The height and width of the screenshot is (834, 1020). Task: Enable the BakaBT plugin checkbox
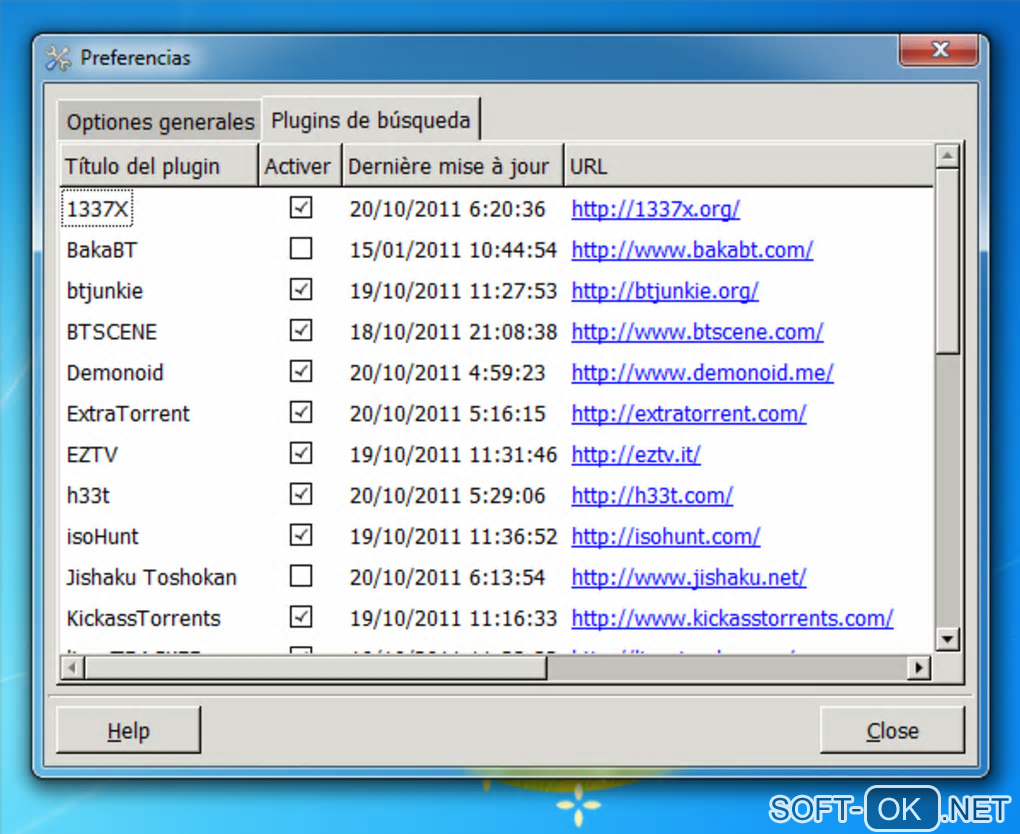(301, 249)
